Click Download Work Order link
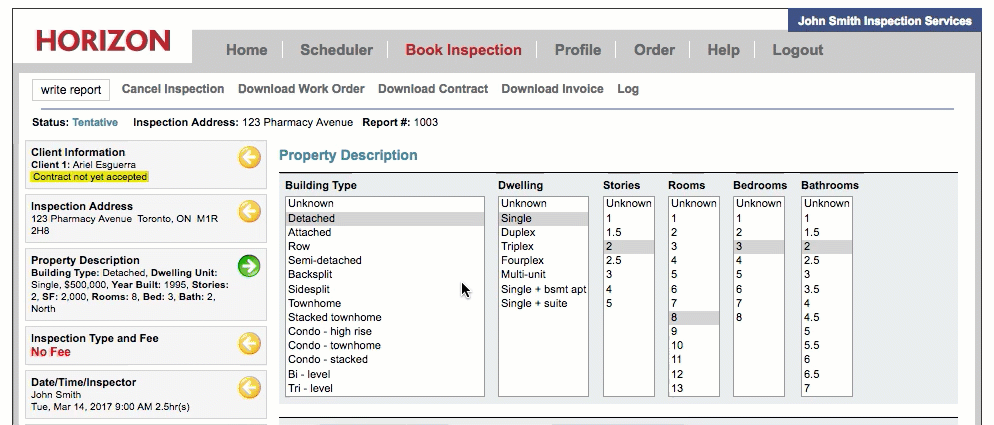 coord(301,89)
